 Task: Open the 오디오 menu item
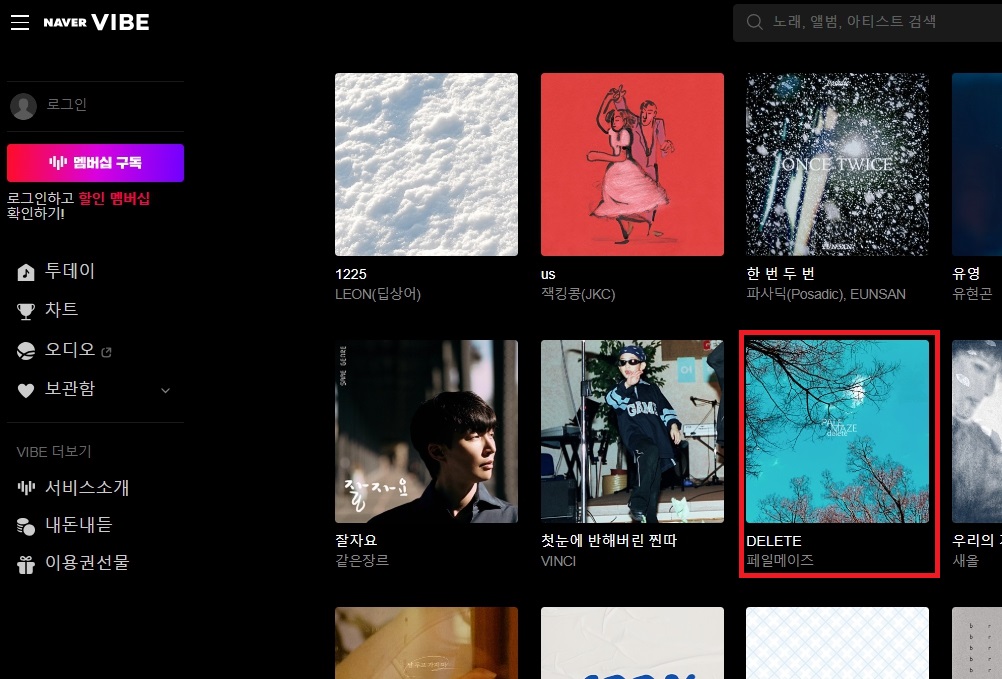(70, 349)
